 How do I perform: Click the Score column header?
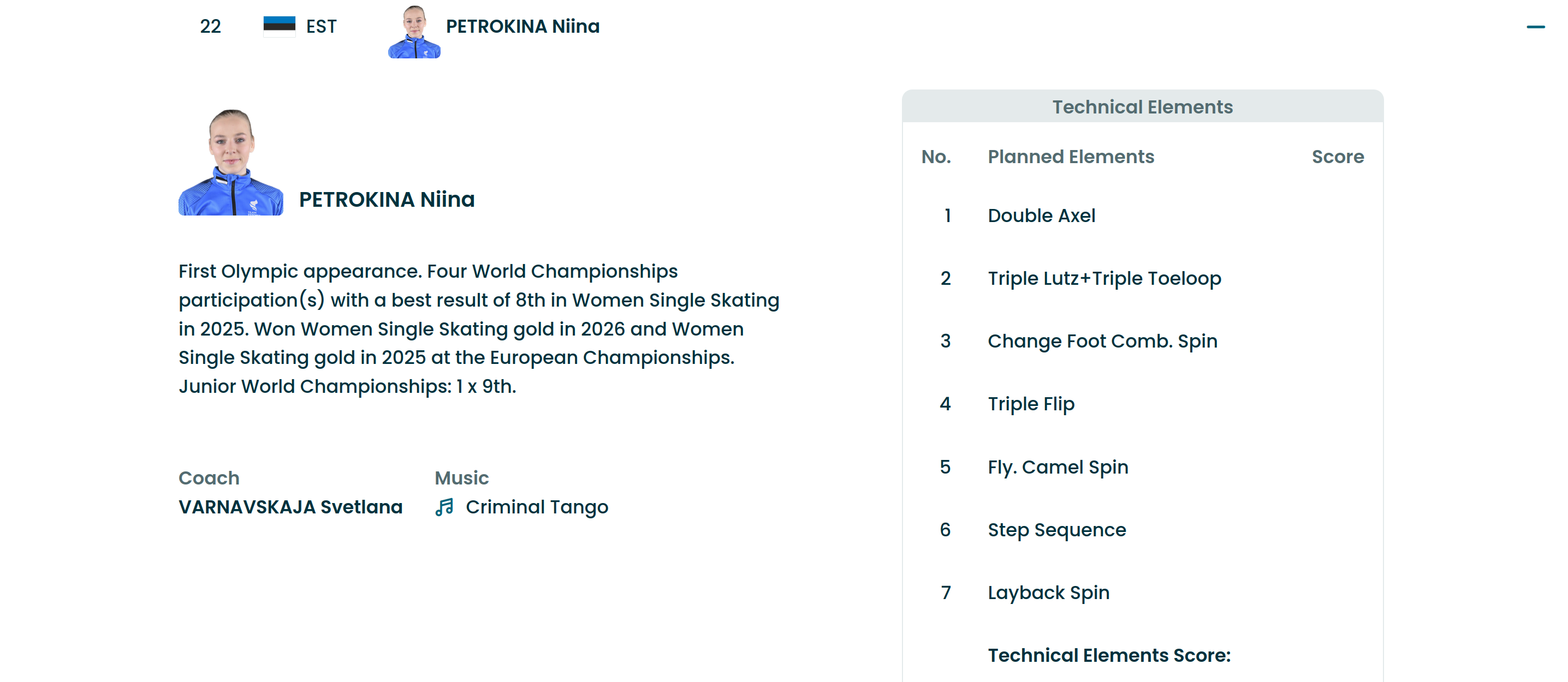1337,157
